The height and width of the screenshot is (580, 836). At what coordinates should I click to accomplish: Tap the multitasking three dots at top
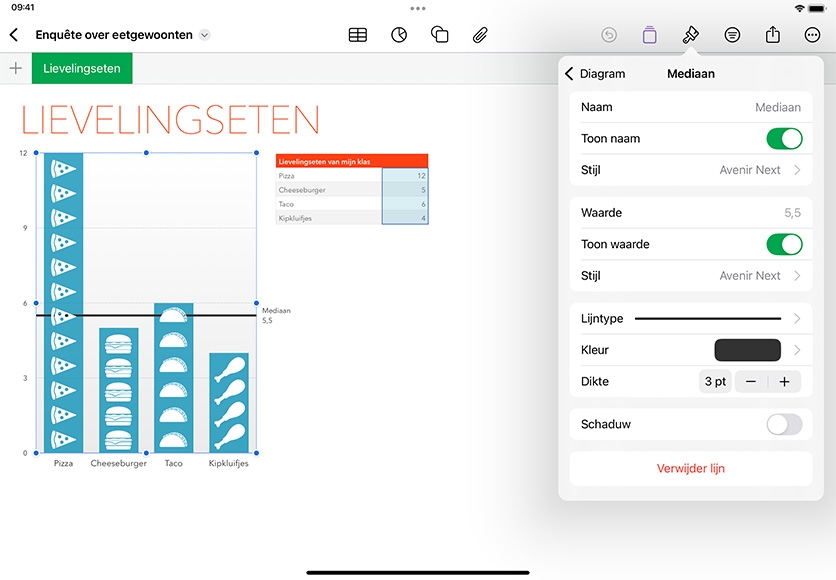[418, 9]
